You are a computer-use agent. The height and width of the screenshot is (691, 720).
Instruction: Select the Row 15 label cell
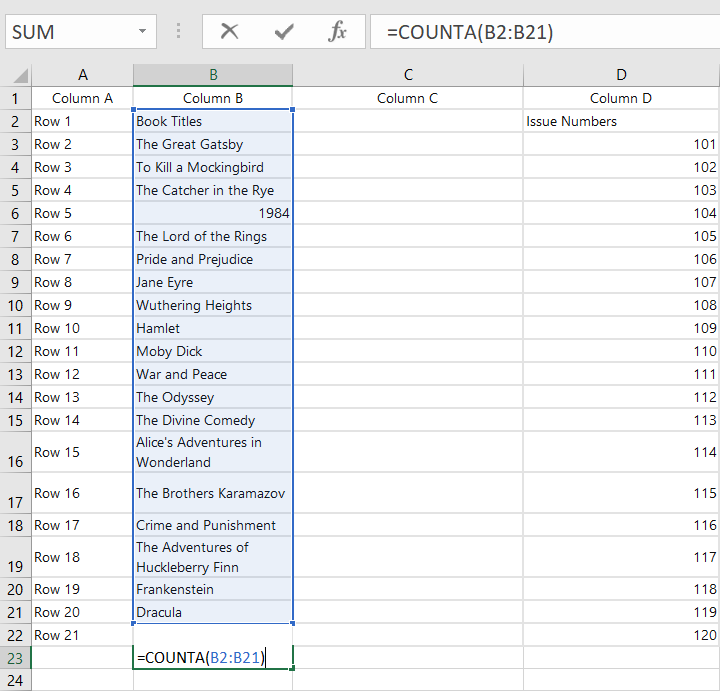[83, 452]
